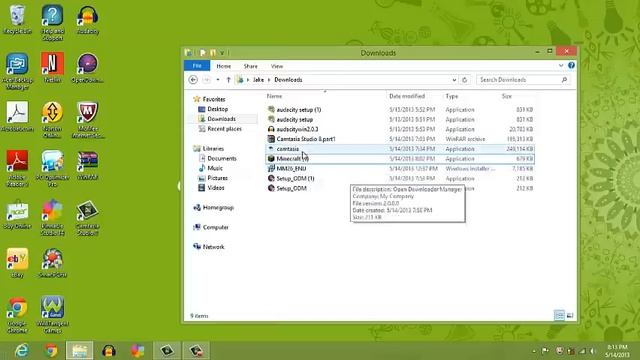The width and height of the screenshot is (640, 360).
Task: Select the camtasia application file
Action: click(x=400, y=149)
